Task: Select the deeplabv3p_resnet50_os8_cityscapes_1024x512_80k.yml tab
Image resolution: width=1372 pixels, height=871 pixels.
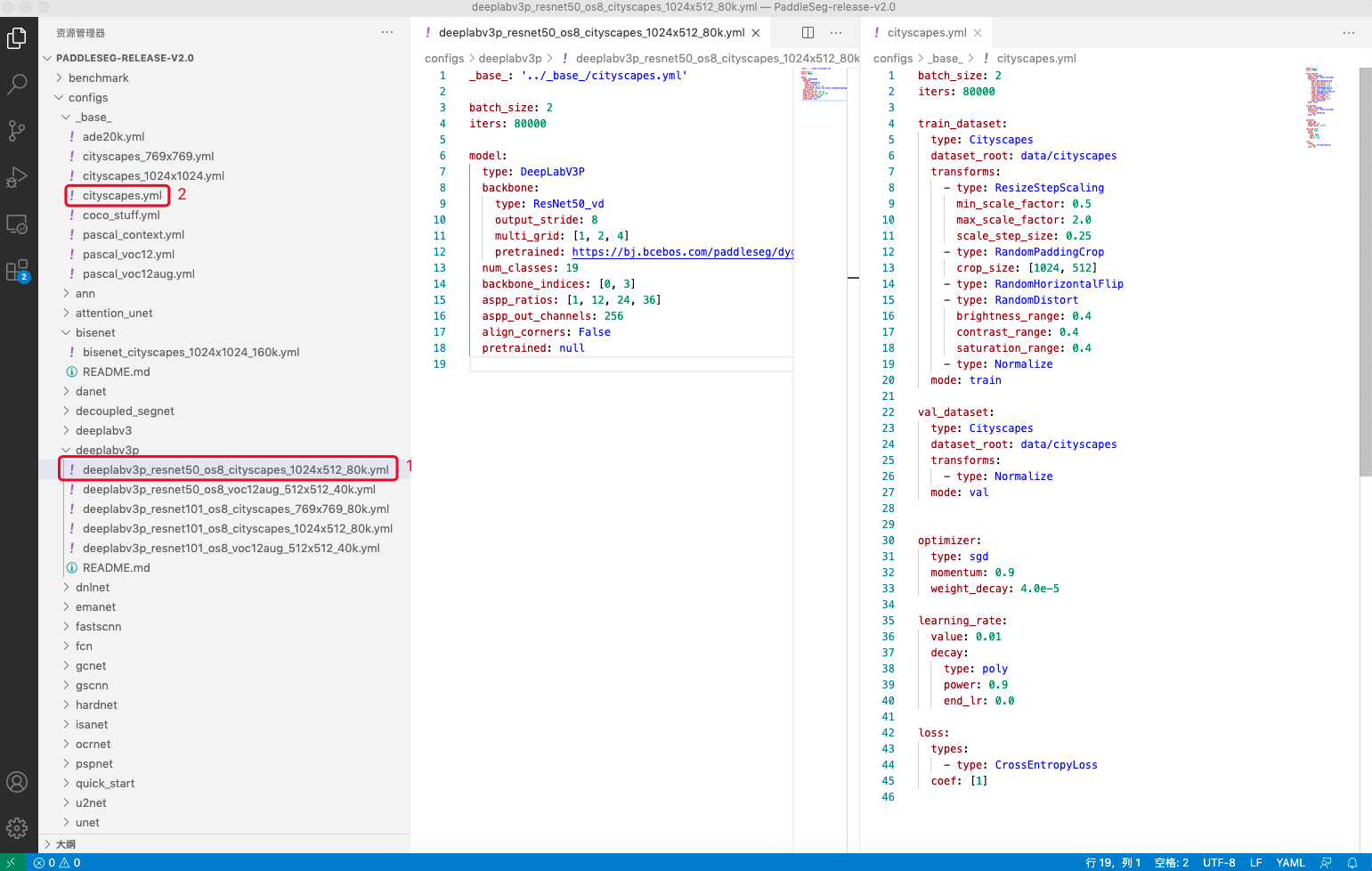Action: pos(592,33)
